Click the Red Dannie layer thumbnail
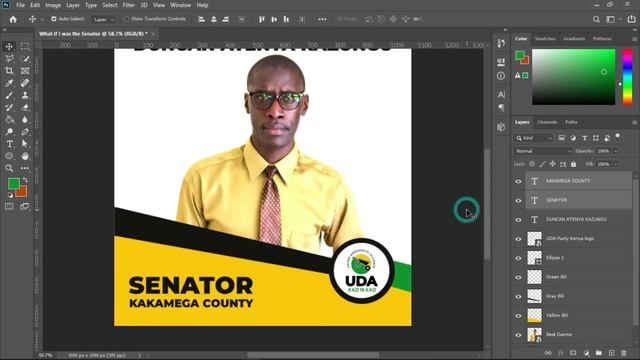 534,335
